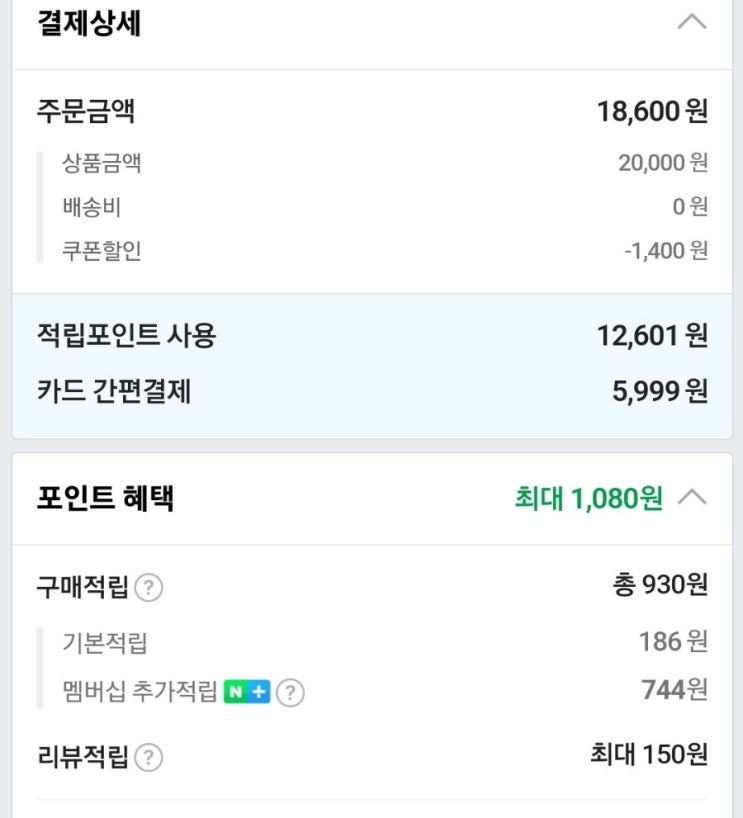Click the N+ membership badge icon
Viewport: 743px width, 818px height.
pos(247,691)
